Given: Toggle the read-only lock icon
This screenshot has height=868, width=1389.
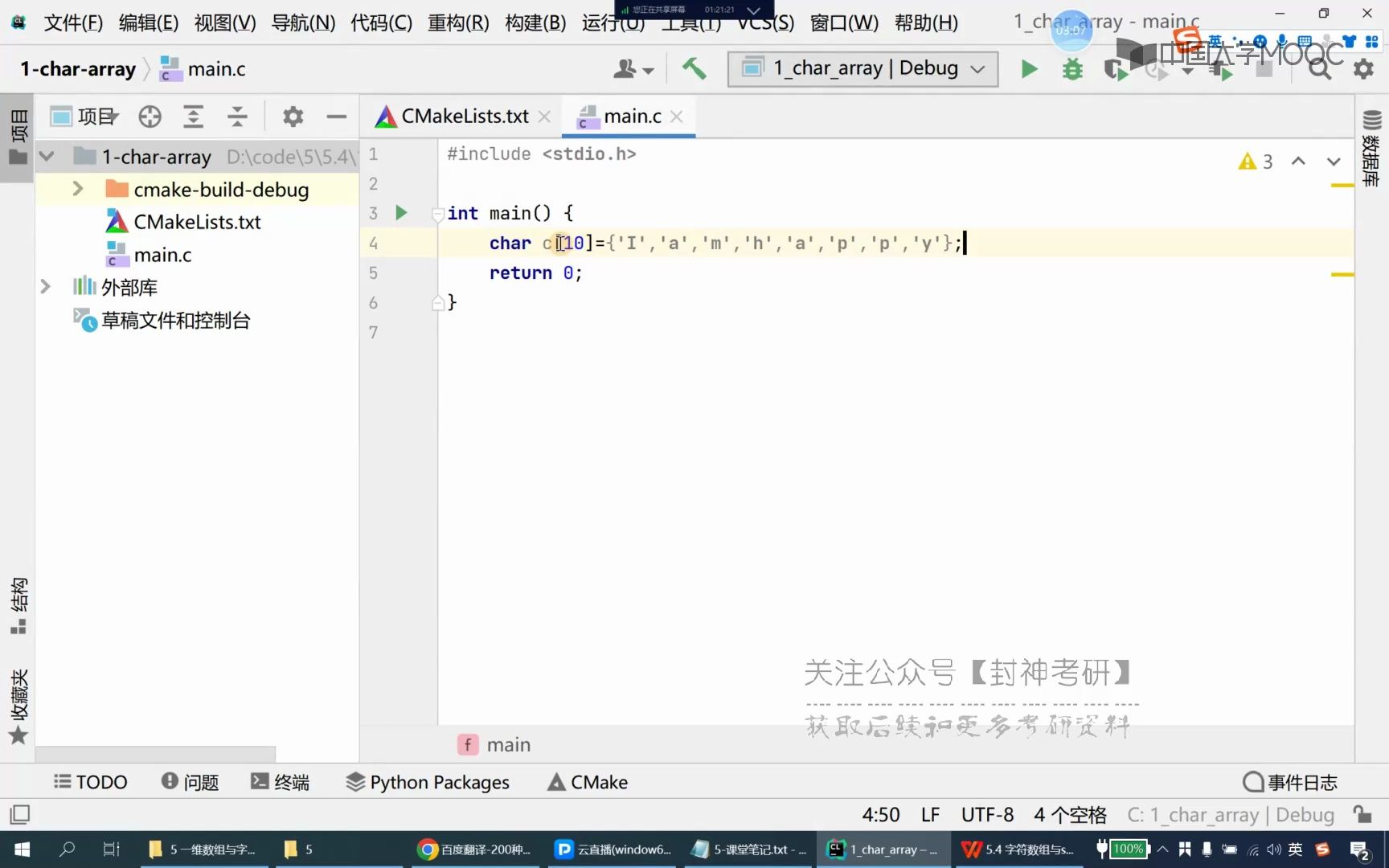Looking at the screenshot, I should [x=1362, y=814].
